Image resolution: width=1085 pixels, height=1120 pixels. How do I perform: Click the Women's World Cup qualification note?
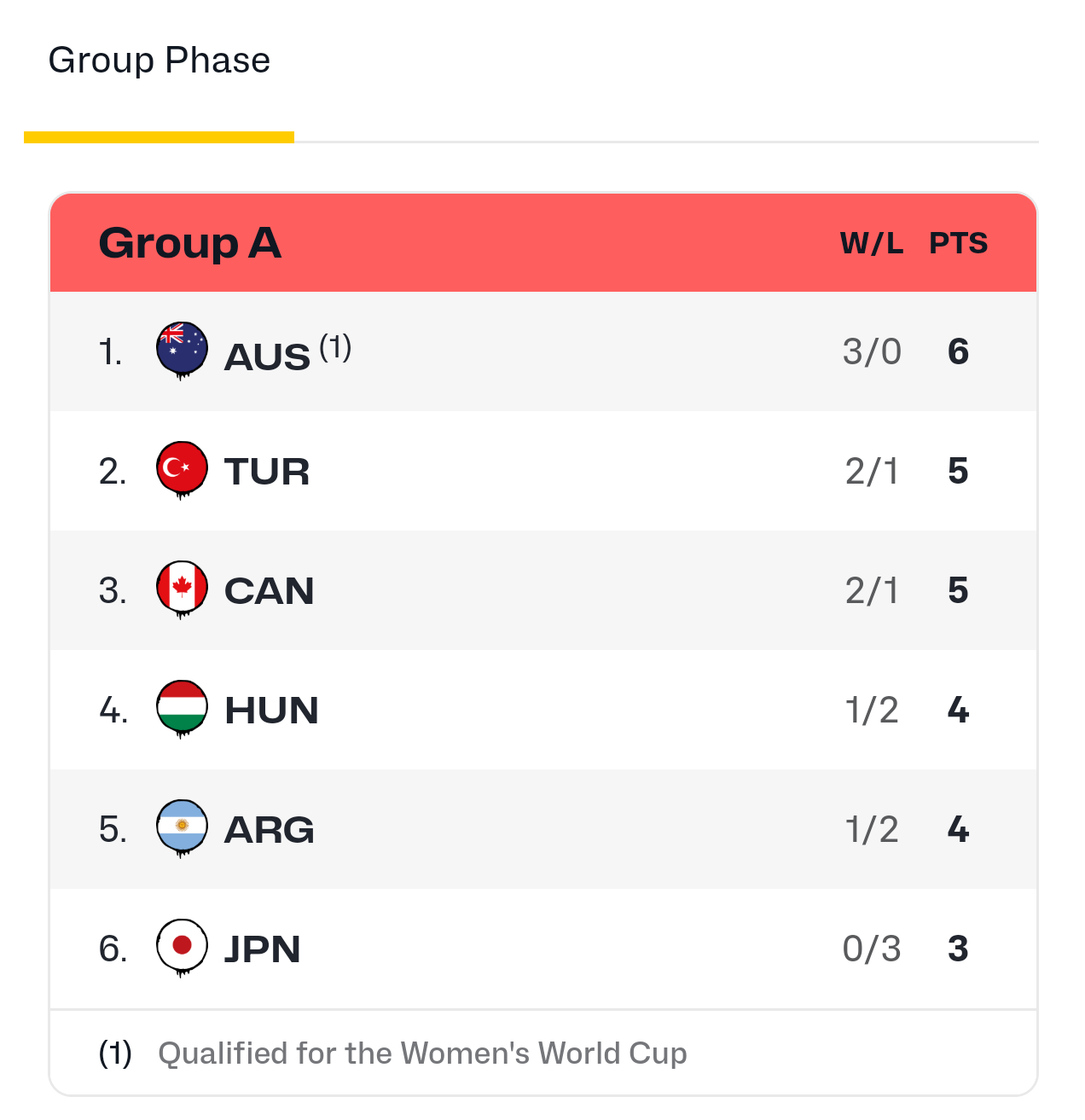point(422,1053)
